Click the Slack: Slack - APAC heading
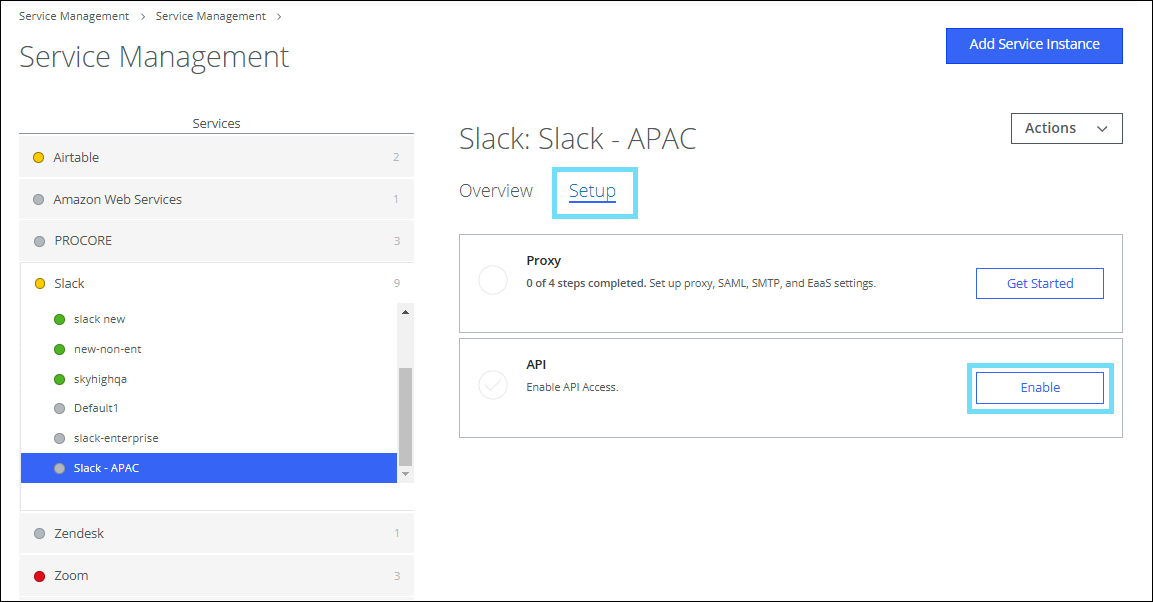 coord(577,139)
